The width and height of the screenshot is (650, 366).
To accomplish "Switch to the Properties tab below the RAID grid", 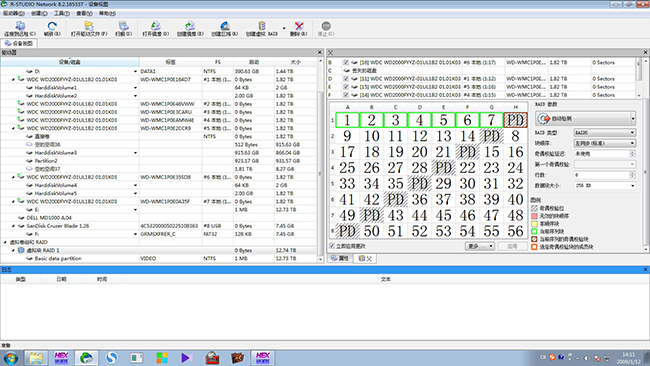I will tap(340, 258).
